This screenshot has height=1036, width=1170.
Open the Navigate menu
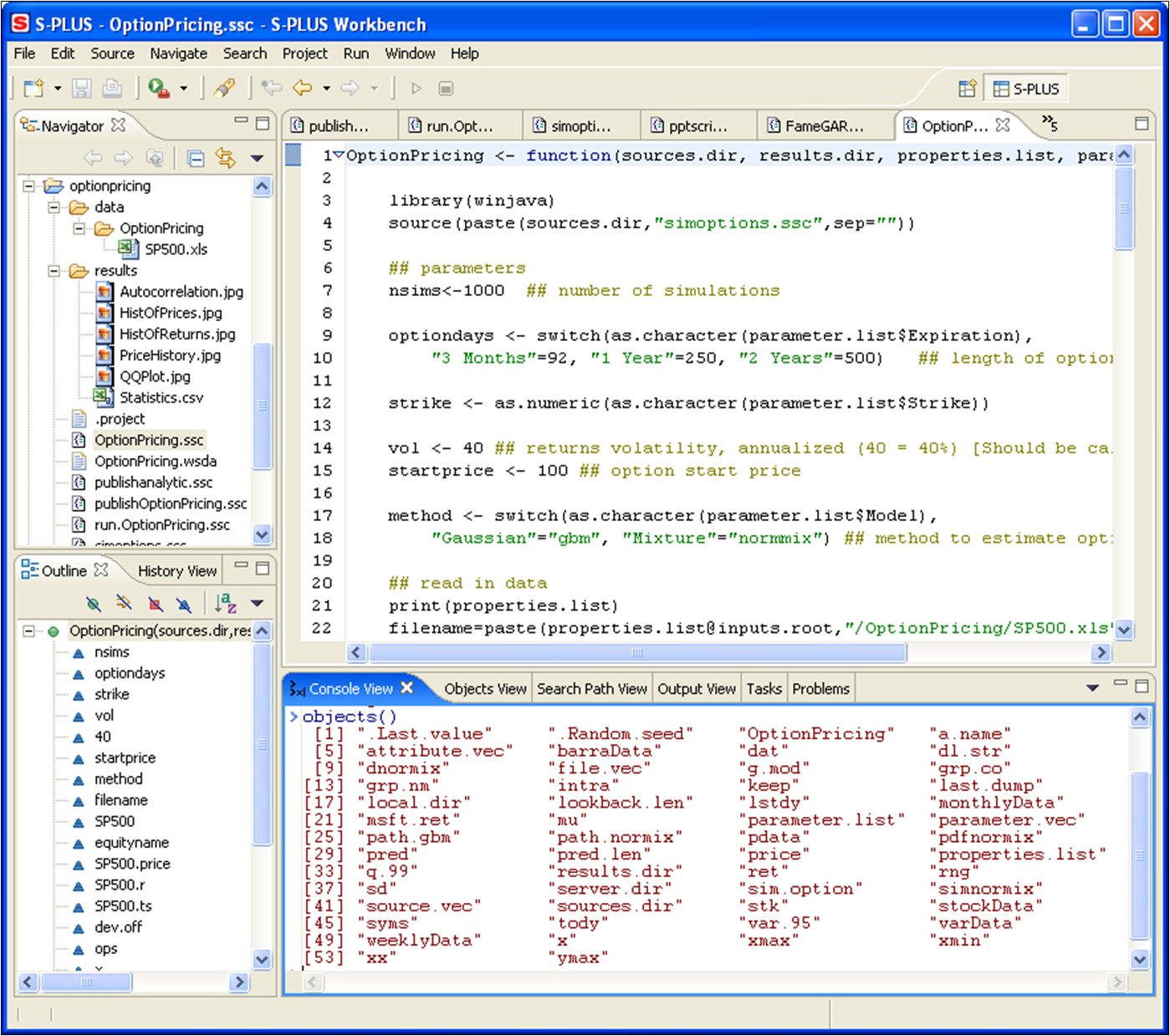pos(178,54)
